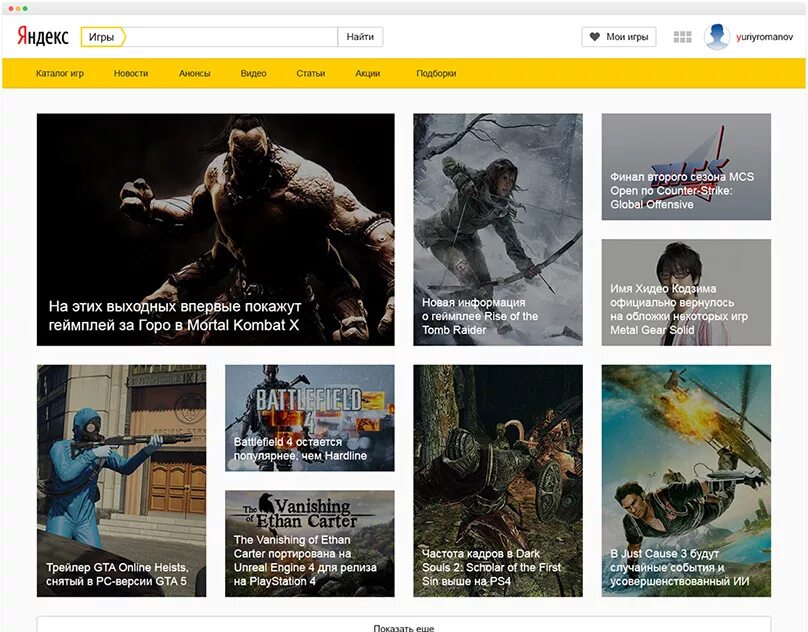Open the services grid icon
808x632 pixels.
(682, 37)
